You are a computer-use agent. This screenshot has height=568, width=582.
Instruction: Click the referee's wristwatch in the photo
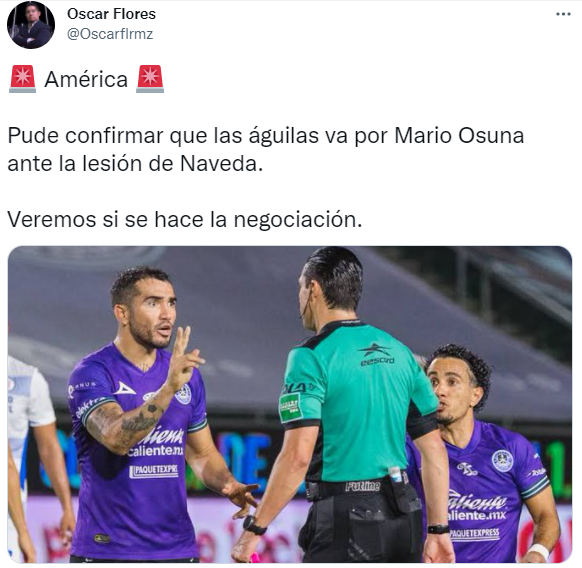[x=254, y=525]
